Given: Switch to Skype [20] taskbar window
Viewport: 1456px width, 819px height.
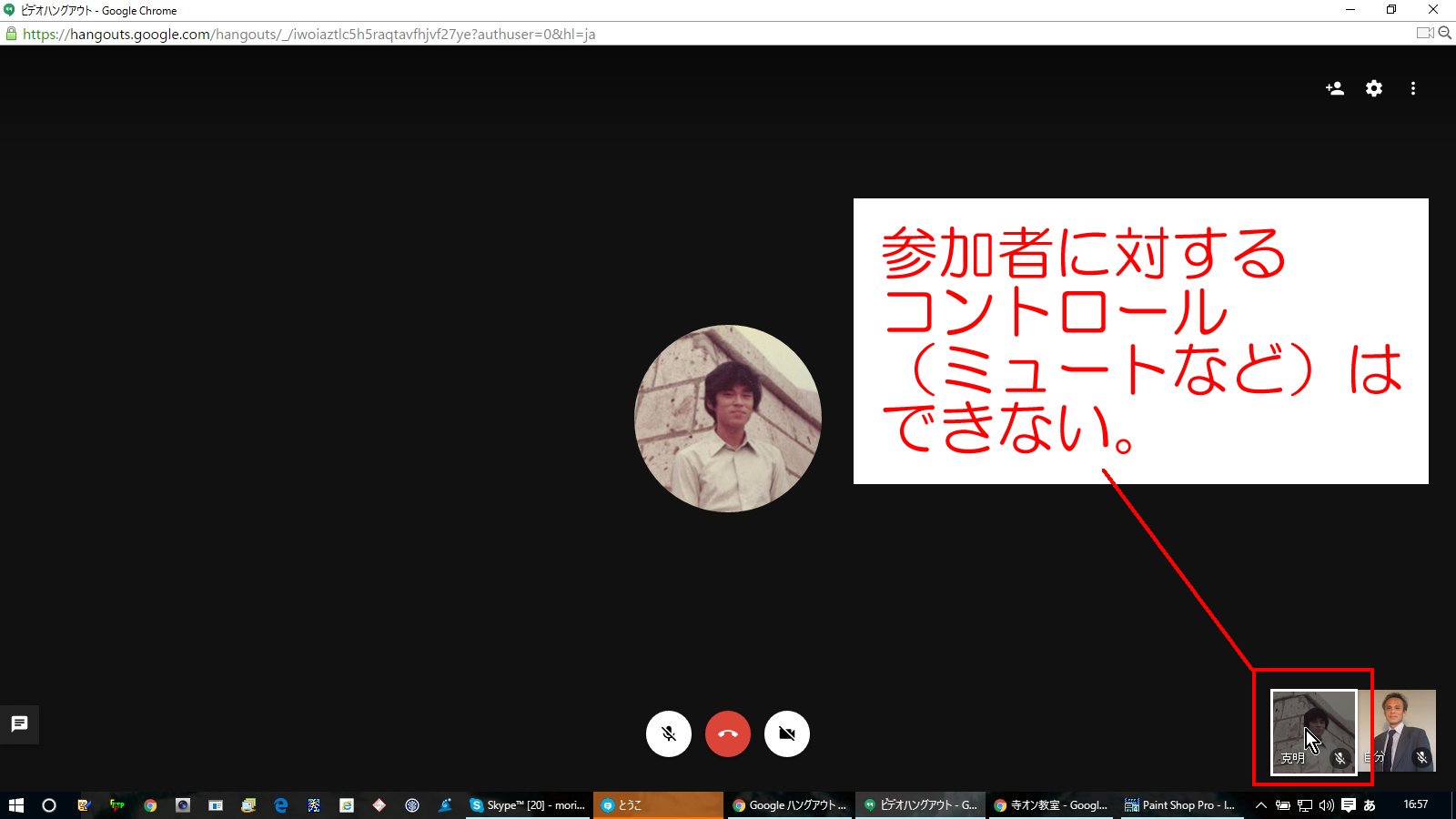Looking at the screenshot, I should point(528,805).
